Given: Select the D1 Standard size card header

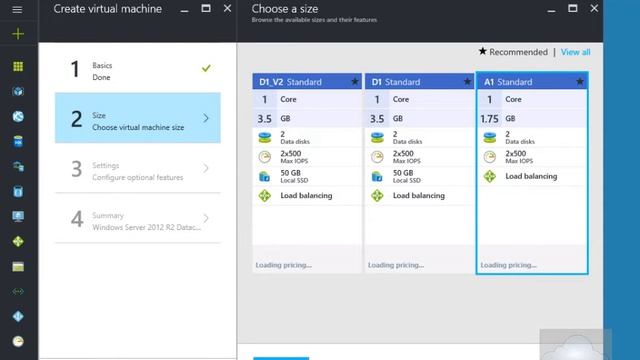Looking at the screenshot, I should tap(420, 82).
